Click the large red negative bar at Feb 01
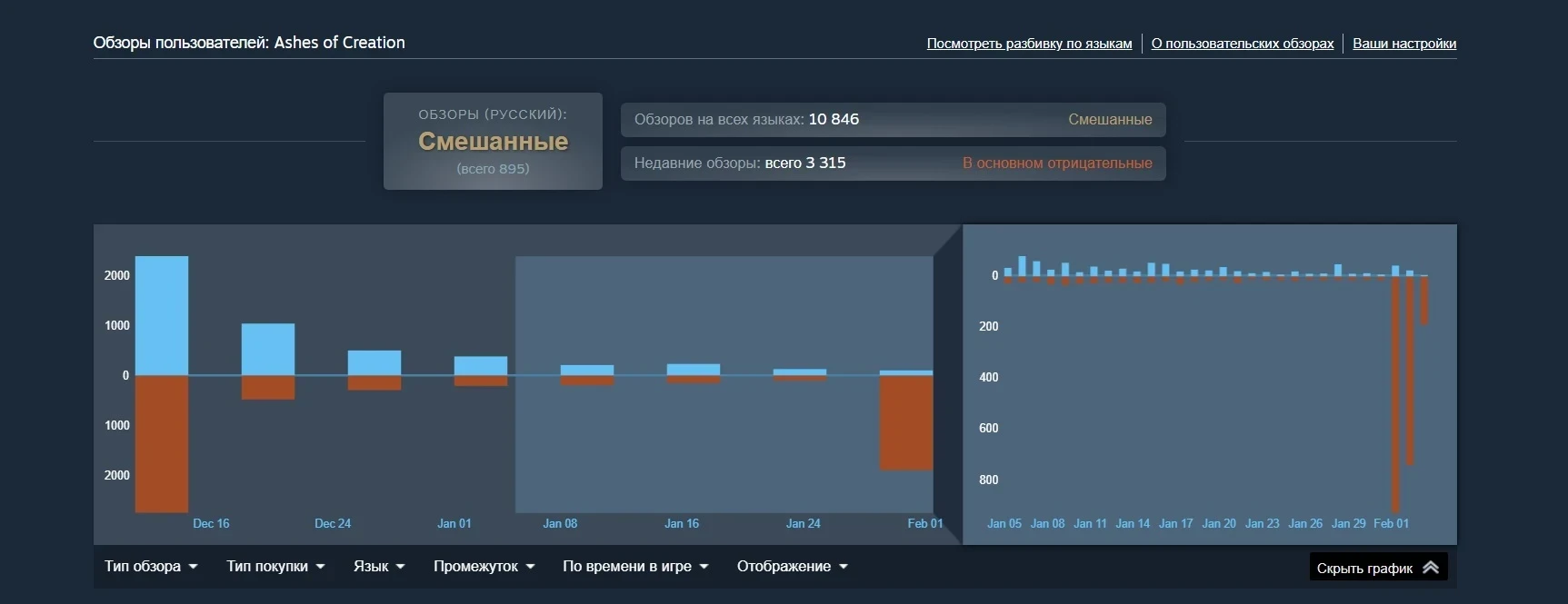The height and width of the screenshot is (604, 1568). point(905,422)
